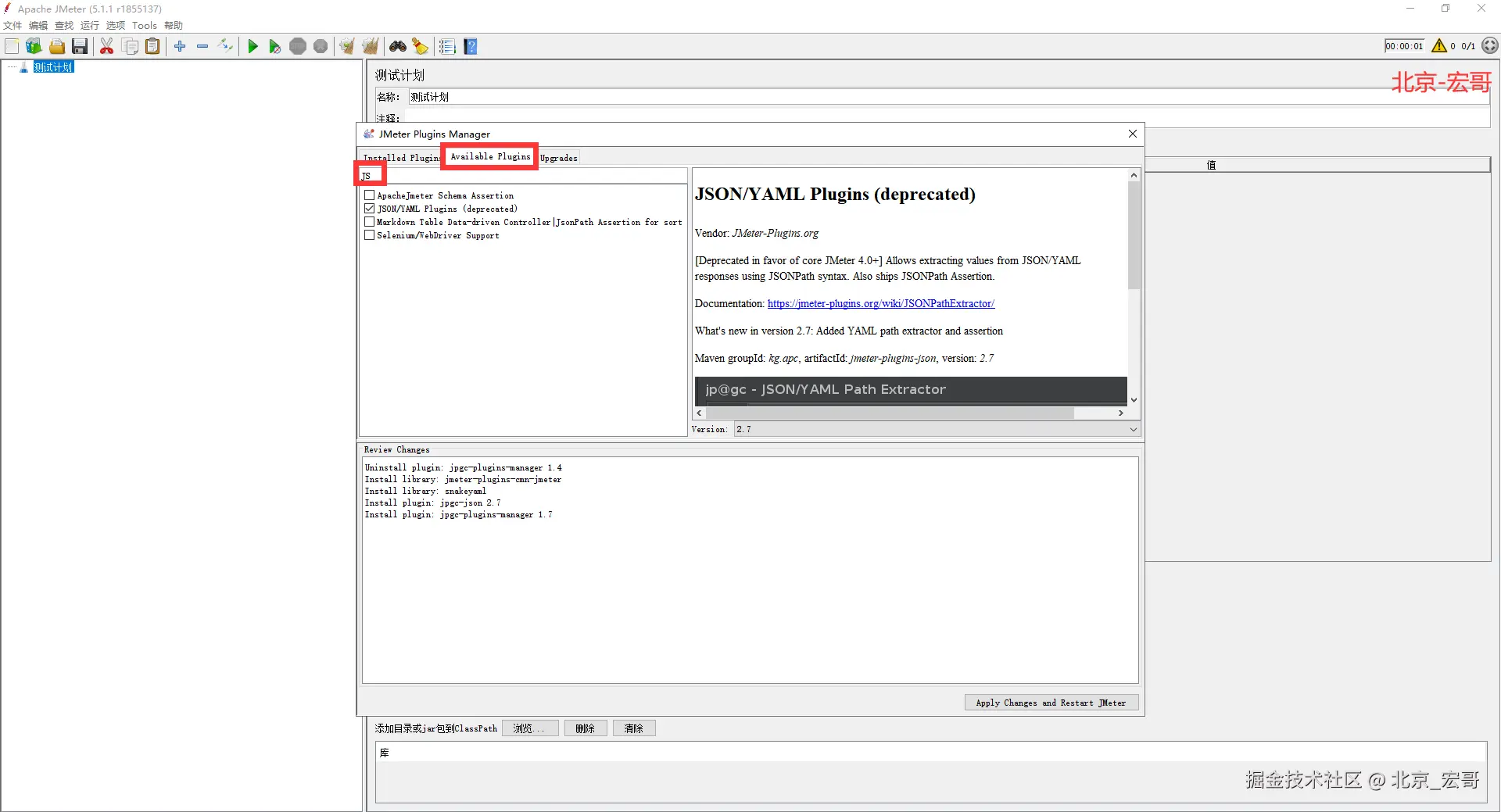1501x812 pixels.
Task: Expand all nodes with plus icon
Action: [180, 47]
